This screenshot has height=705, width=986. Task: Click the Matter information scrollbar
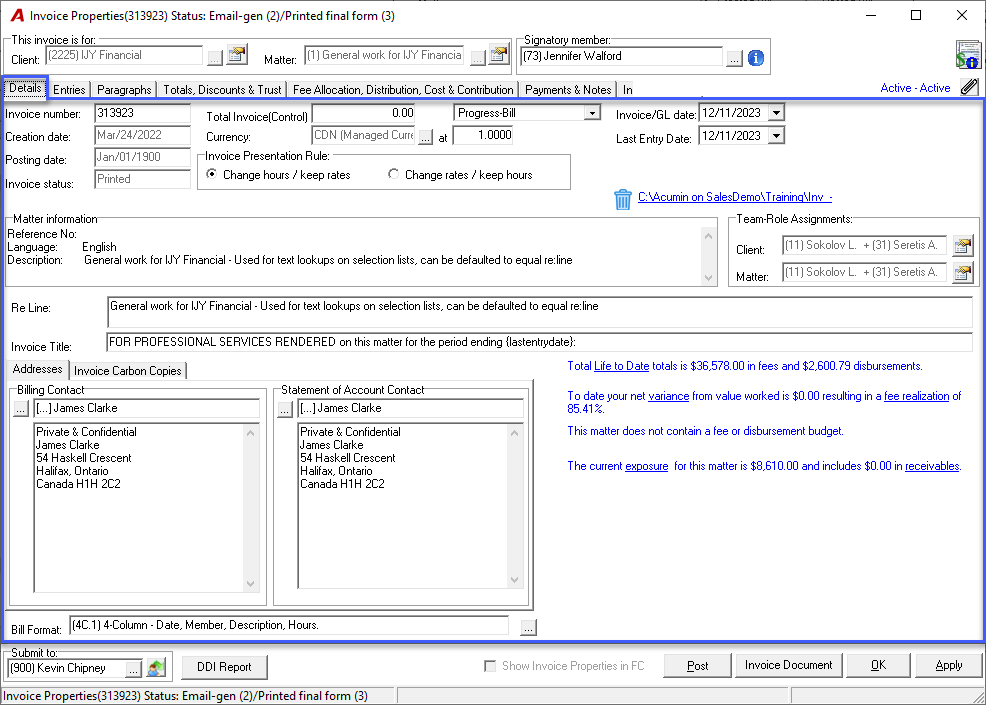coord(709,257)
